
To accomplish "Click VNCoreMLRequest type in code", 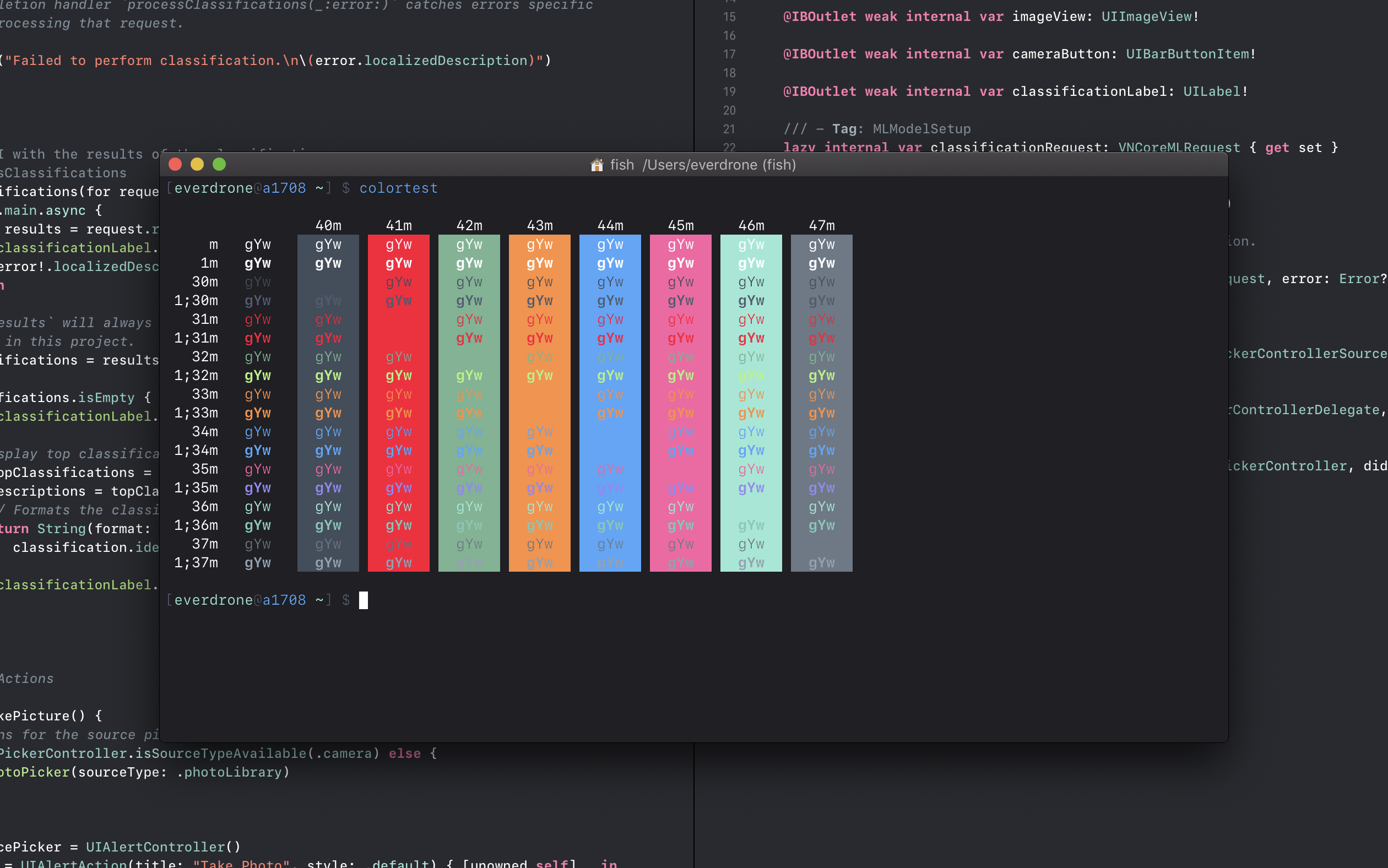I will pyautogui.click(x=1179, y=148).
